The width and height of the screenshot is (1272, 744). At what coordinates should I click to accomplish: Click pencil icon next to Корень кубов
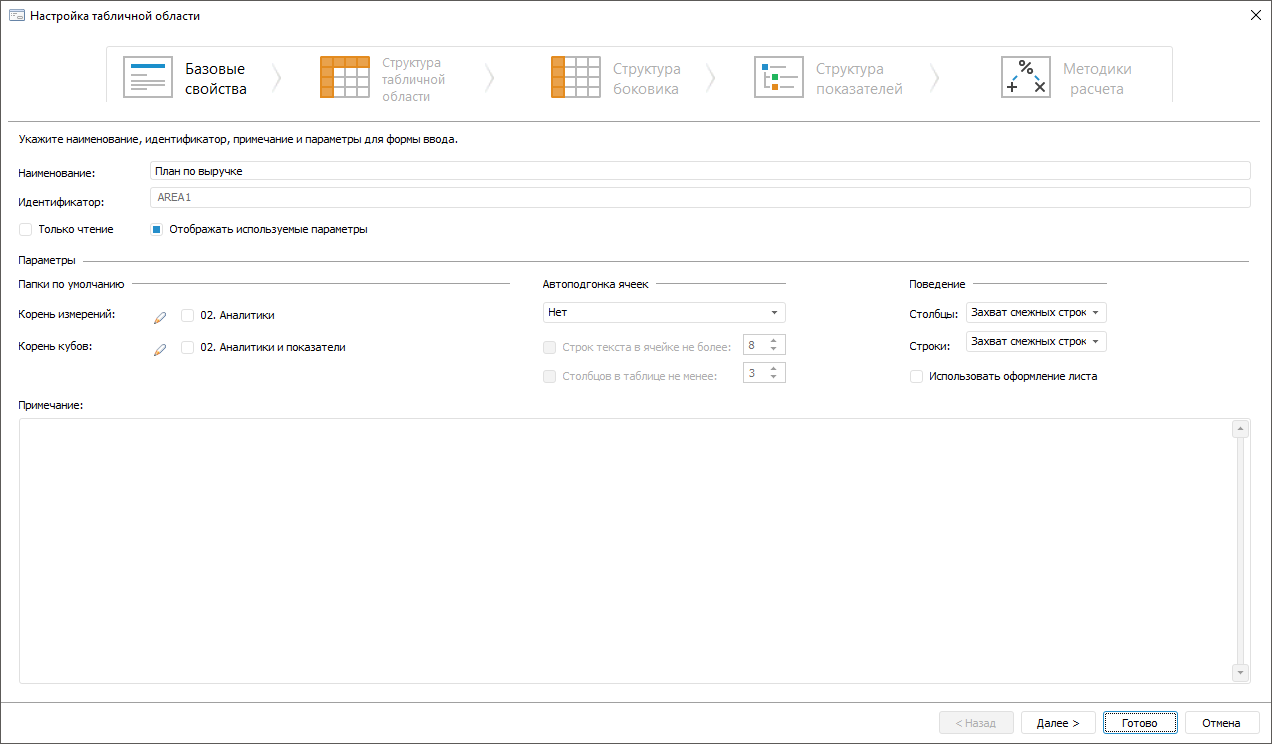159,350
